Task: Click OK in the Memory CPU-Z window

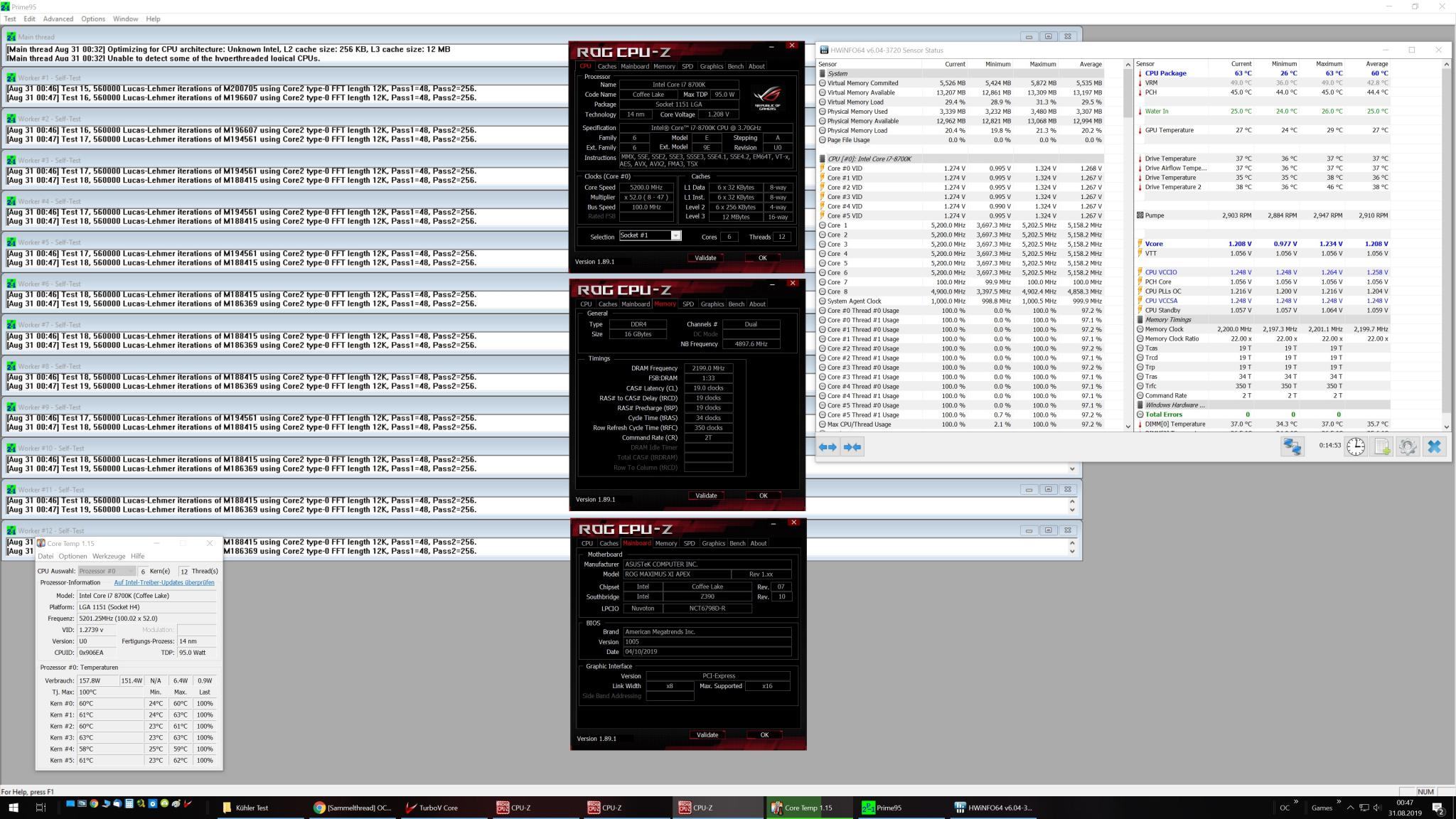Action: click(x=763, y=496)
